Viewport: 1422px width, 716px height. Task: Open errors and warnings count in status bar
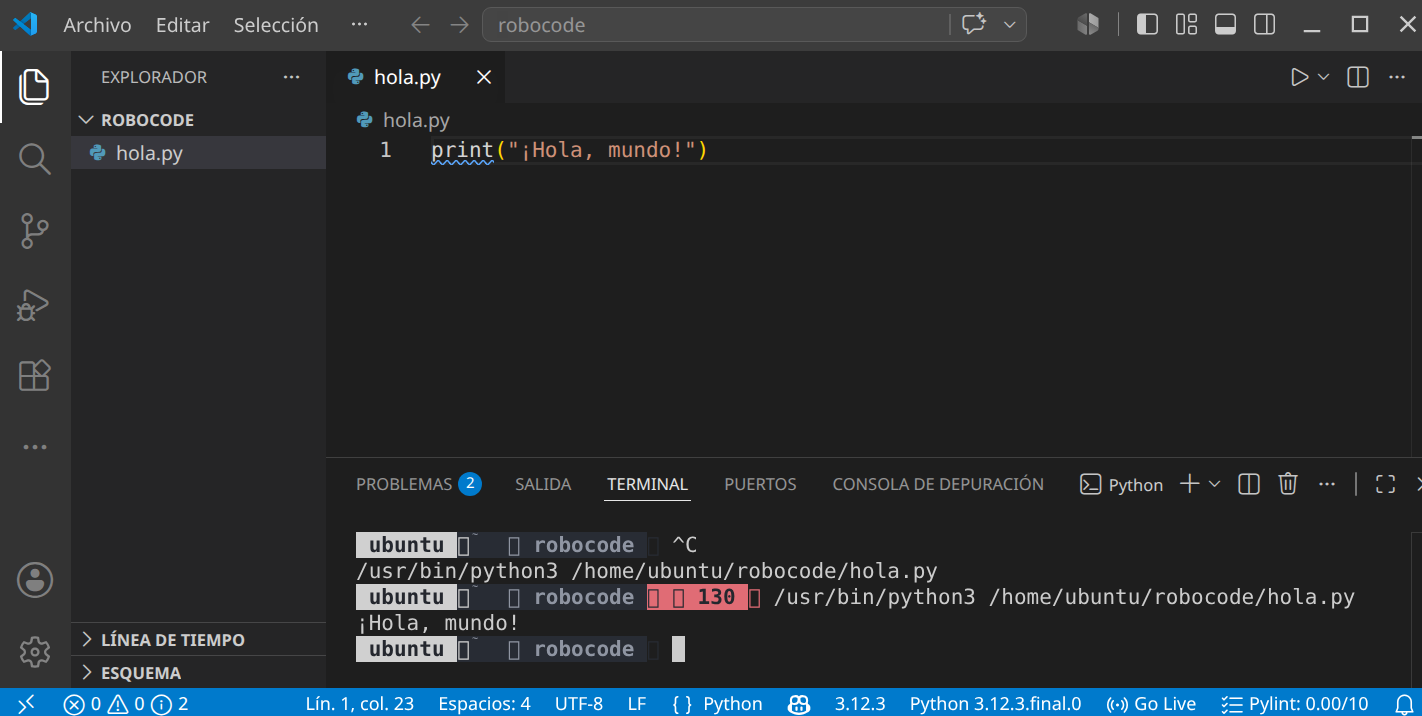click(x=125, y=703)
